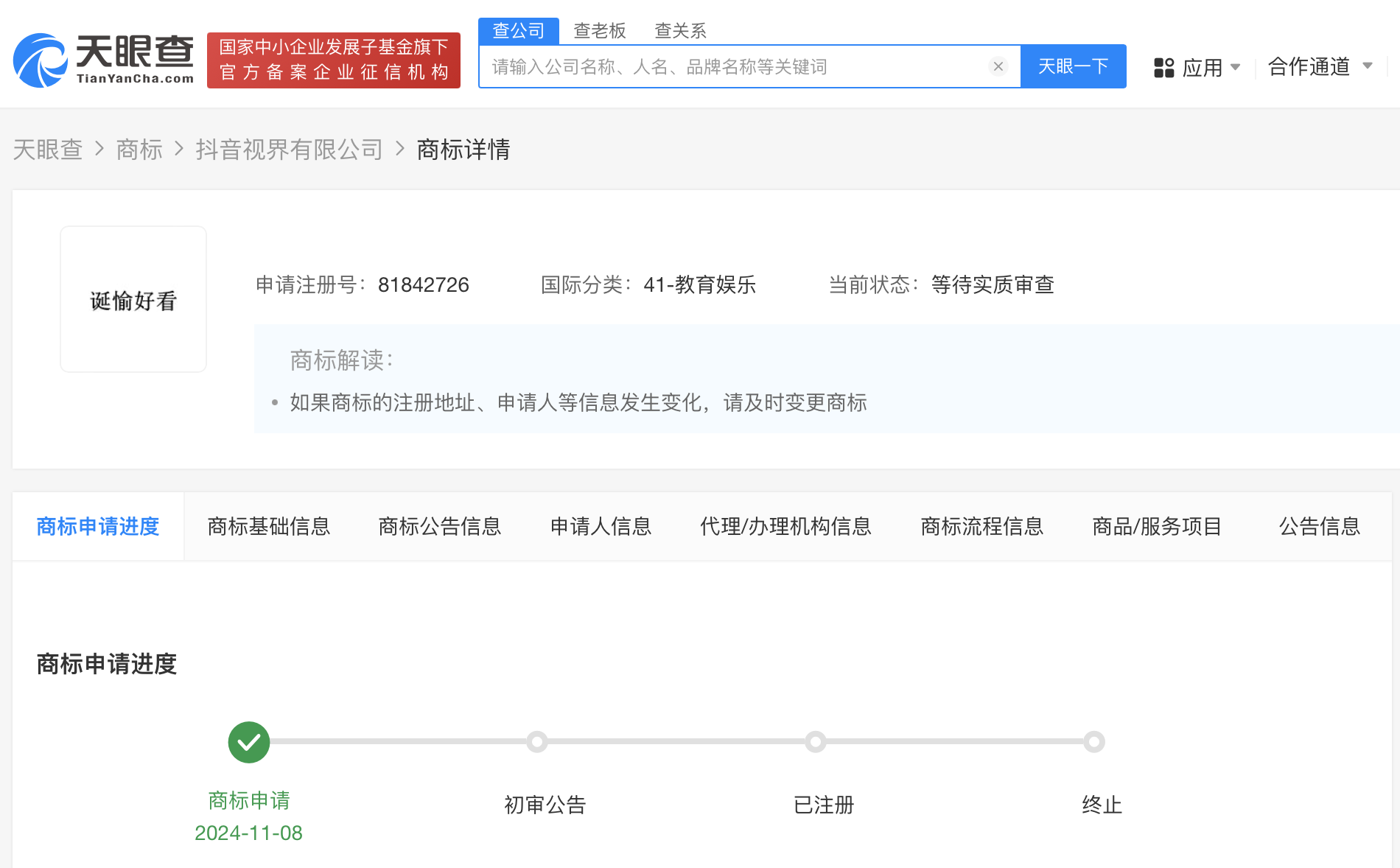Viewport: 1400px width, 868px height.
Task: Switch to 查老板 search tab
Action: click(599, 31)
